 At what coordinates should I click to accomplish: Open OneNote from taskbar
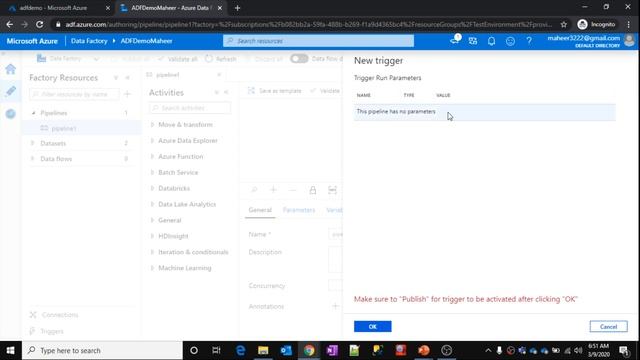[x=332, y=350]
